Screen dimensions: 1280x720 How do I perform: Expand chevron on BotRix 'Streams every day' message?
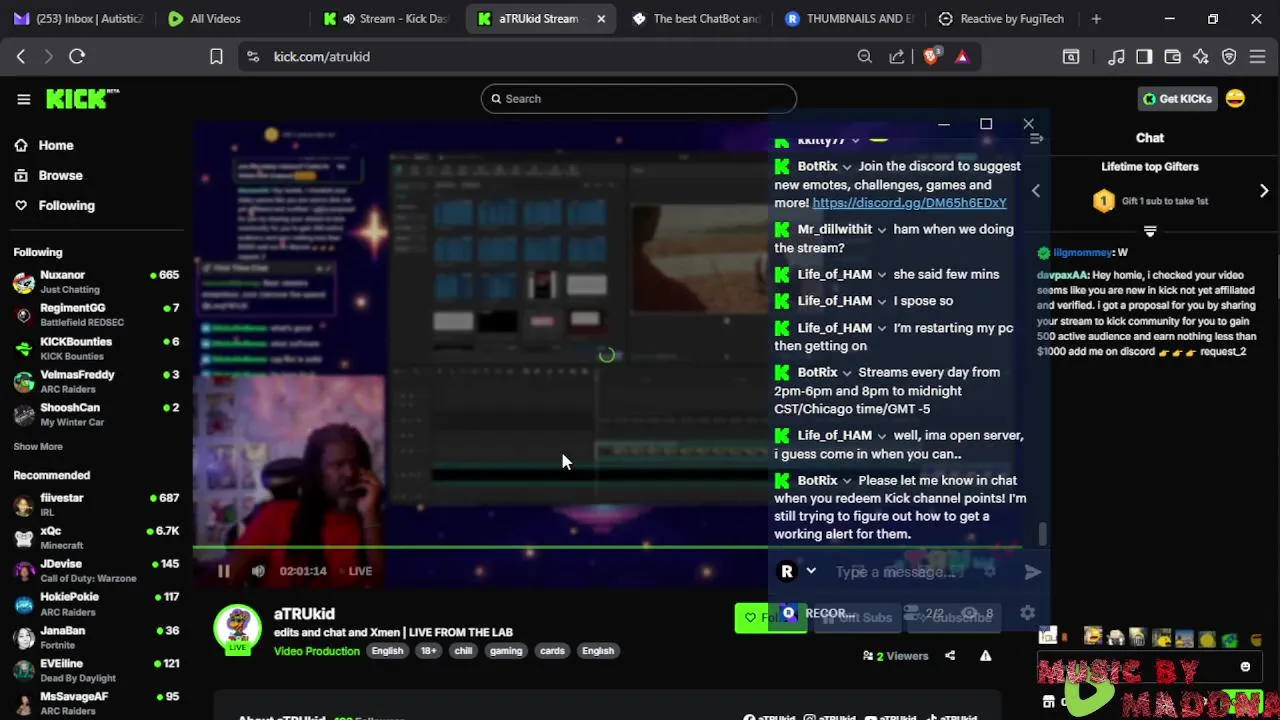pyautogui.click(x=847, y=373)
